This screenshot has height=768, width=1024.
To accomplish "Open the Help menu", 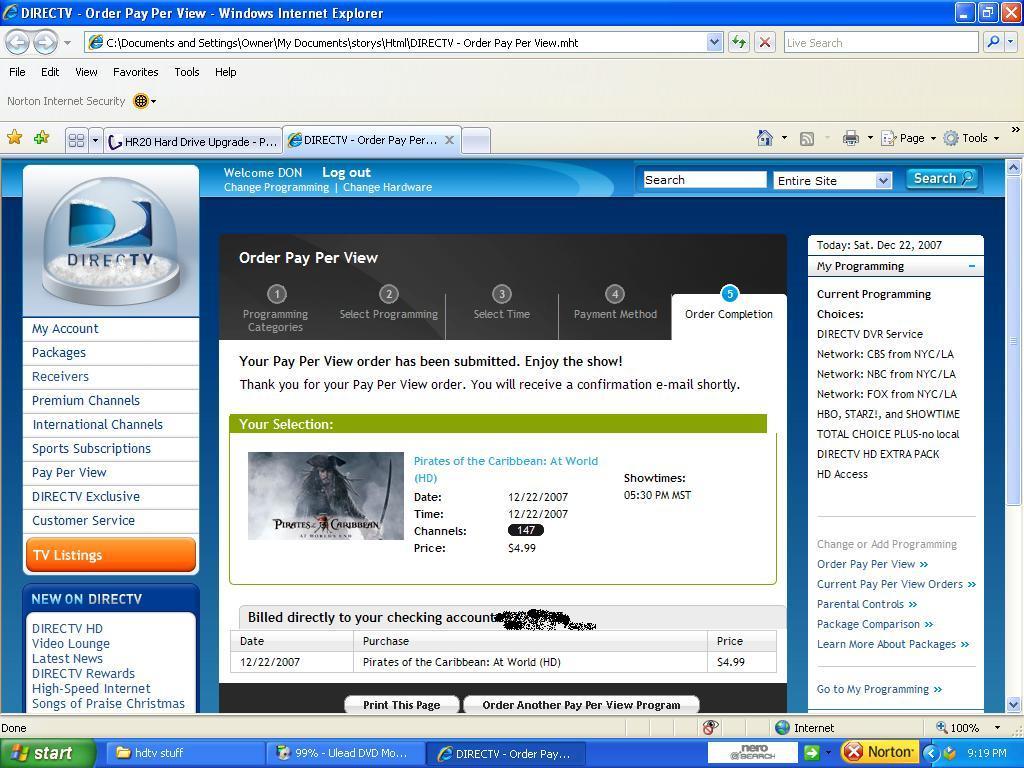I will [x=225, y=72].
